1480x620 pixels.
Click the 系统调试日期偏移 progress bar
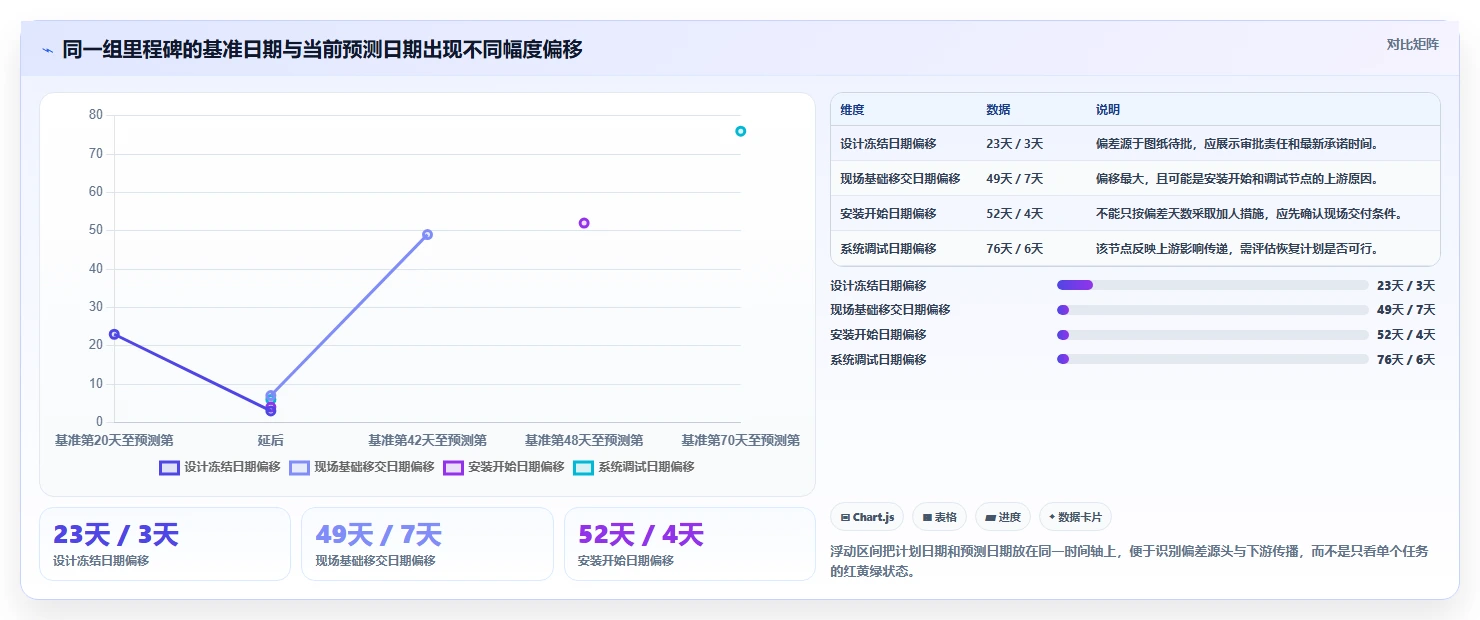pos(1213,359)
